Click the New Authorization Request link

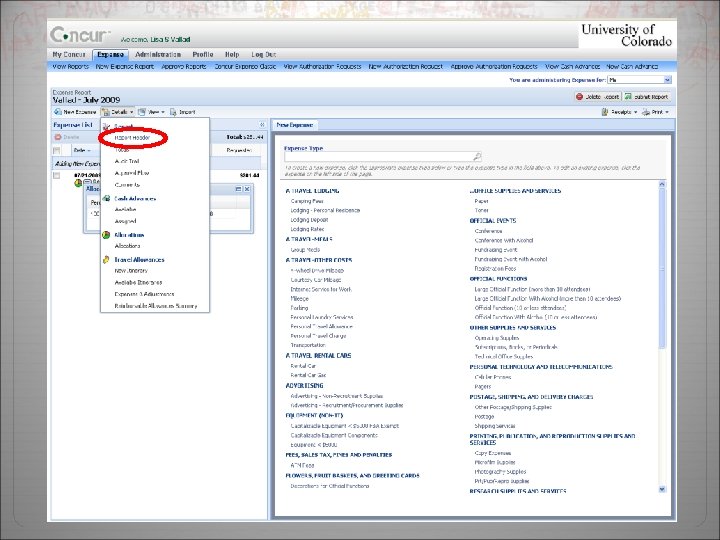406,67
